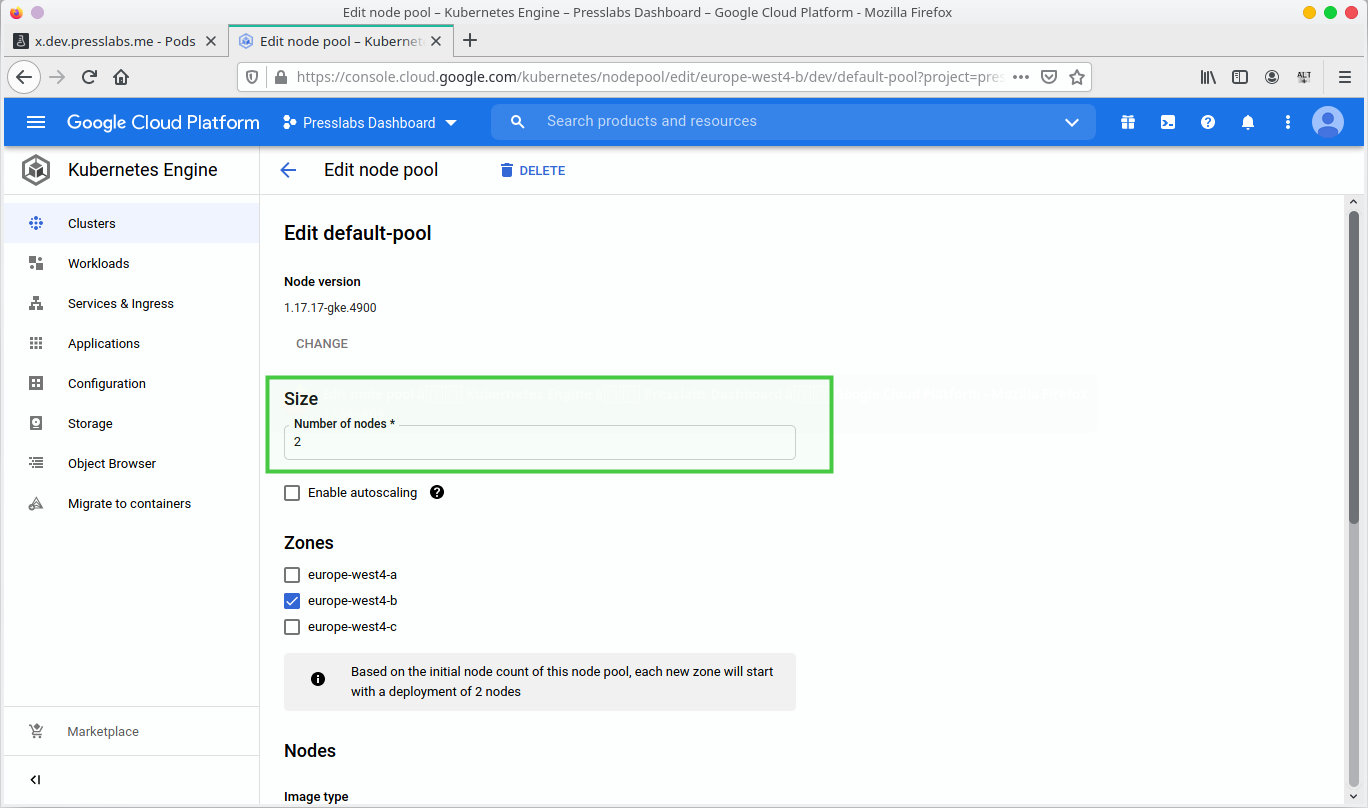Click the Kubernetes Engine hexagon logo

[36, 170]
